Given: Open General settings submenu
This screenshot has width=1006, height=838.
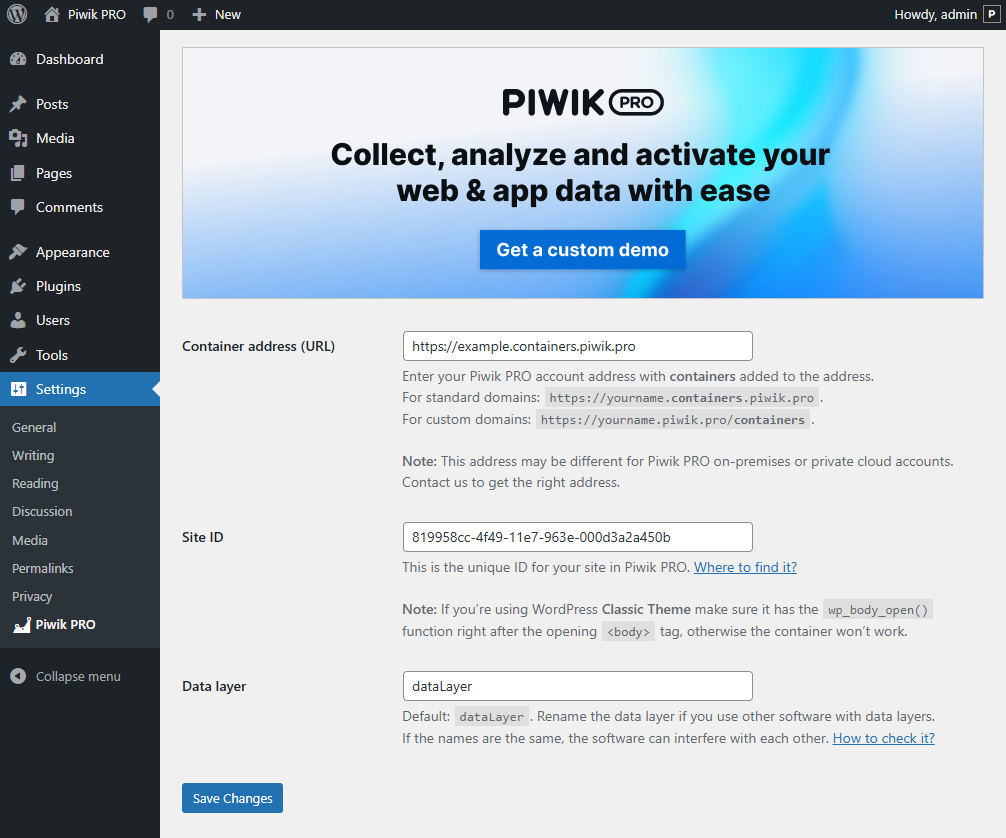Looking at the screenshot, I should (x=34, y=427).
